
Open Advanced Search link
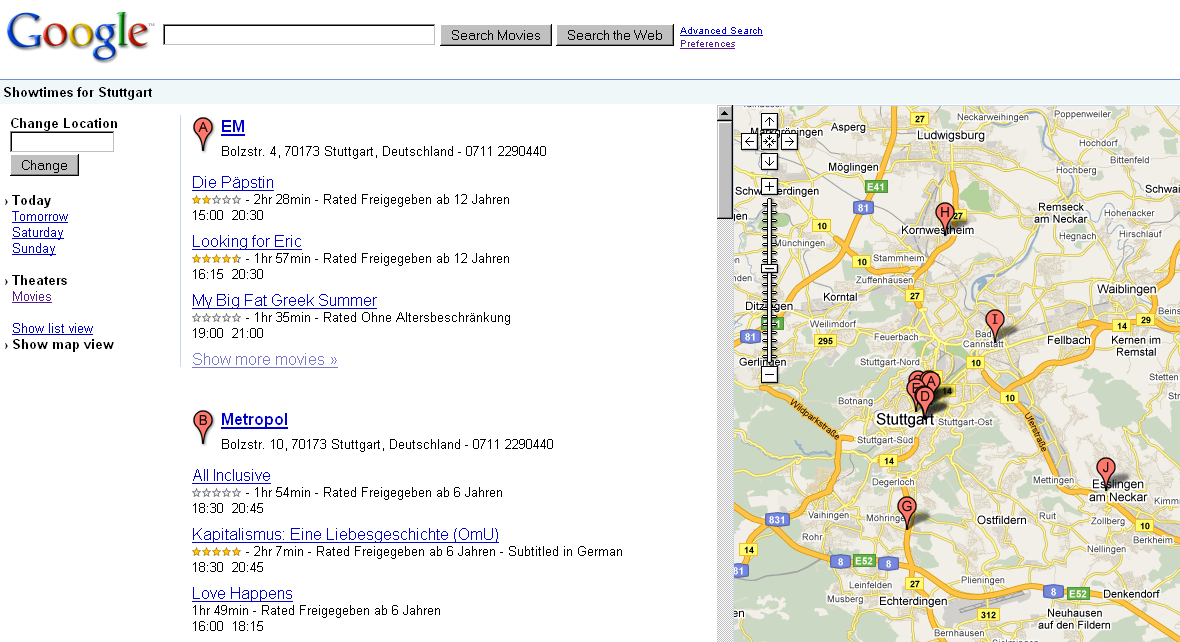(x=721, y=31)
